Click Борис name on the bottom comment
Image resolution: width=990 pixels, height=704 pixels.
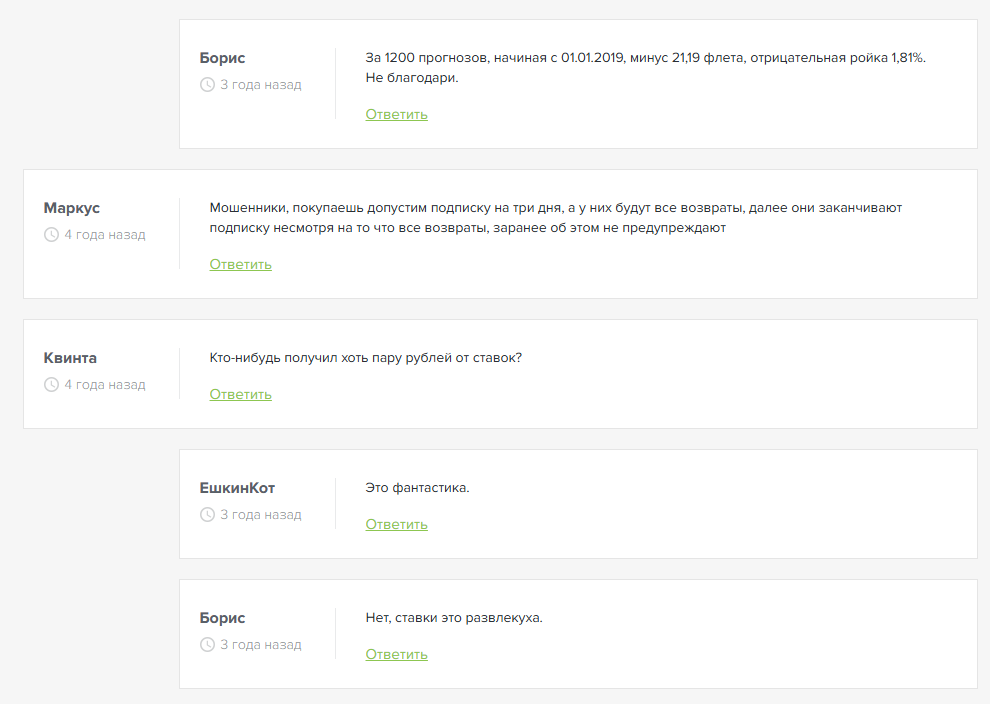[222, 618]
